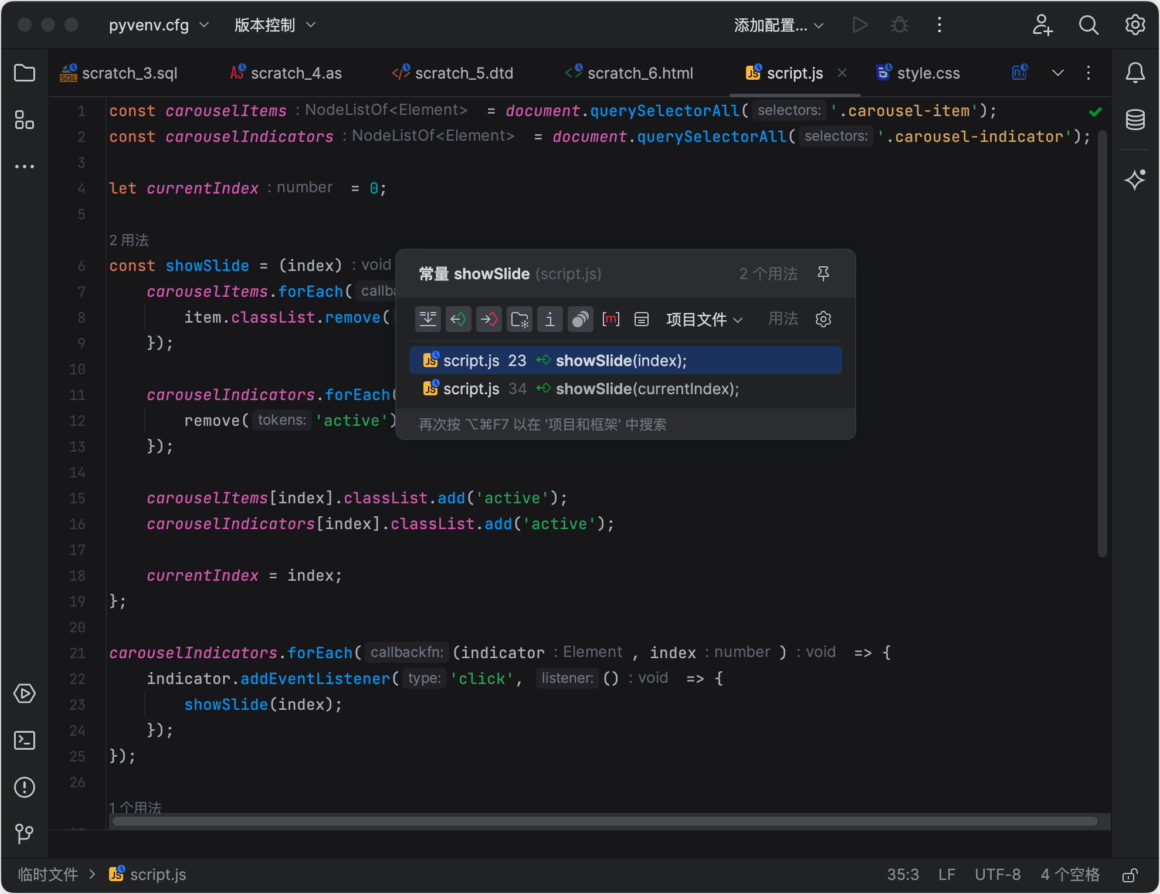This screenshot has height=894, width=1160.
Task: Toggle show write access filter
Action: pyautogui.click(x=488, y=319)
